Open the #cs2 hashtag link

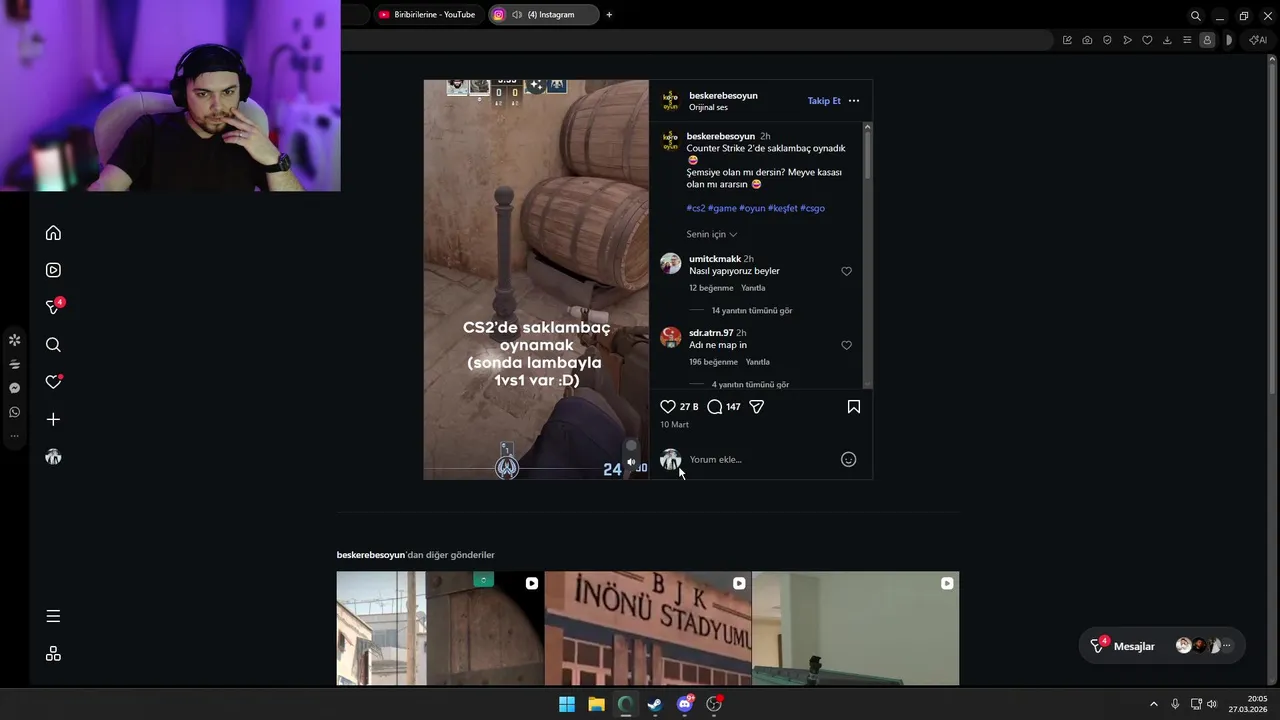[695, 208]
